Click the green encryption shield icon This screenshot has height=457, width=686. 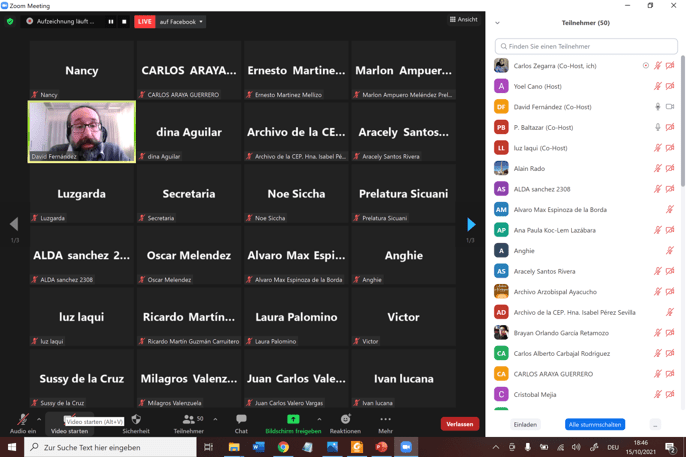pyautogui.click(x=10, y=21)
